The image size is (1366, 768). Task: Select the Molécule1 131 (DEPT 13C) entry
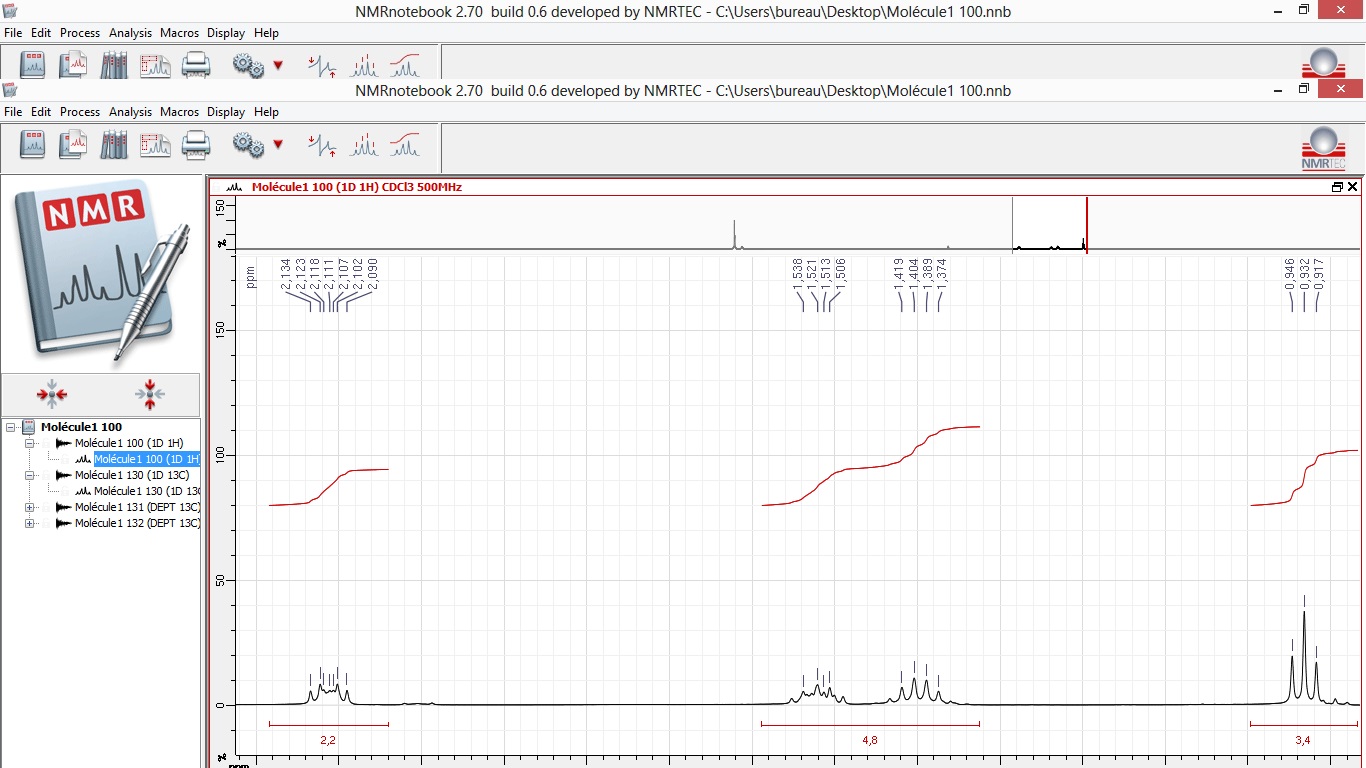point(137,507)
